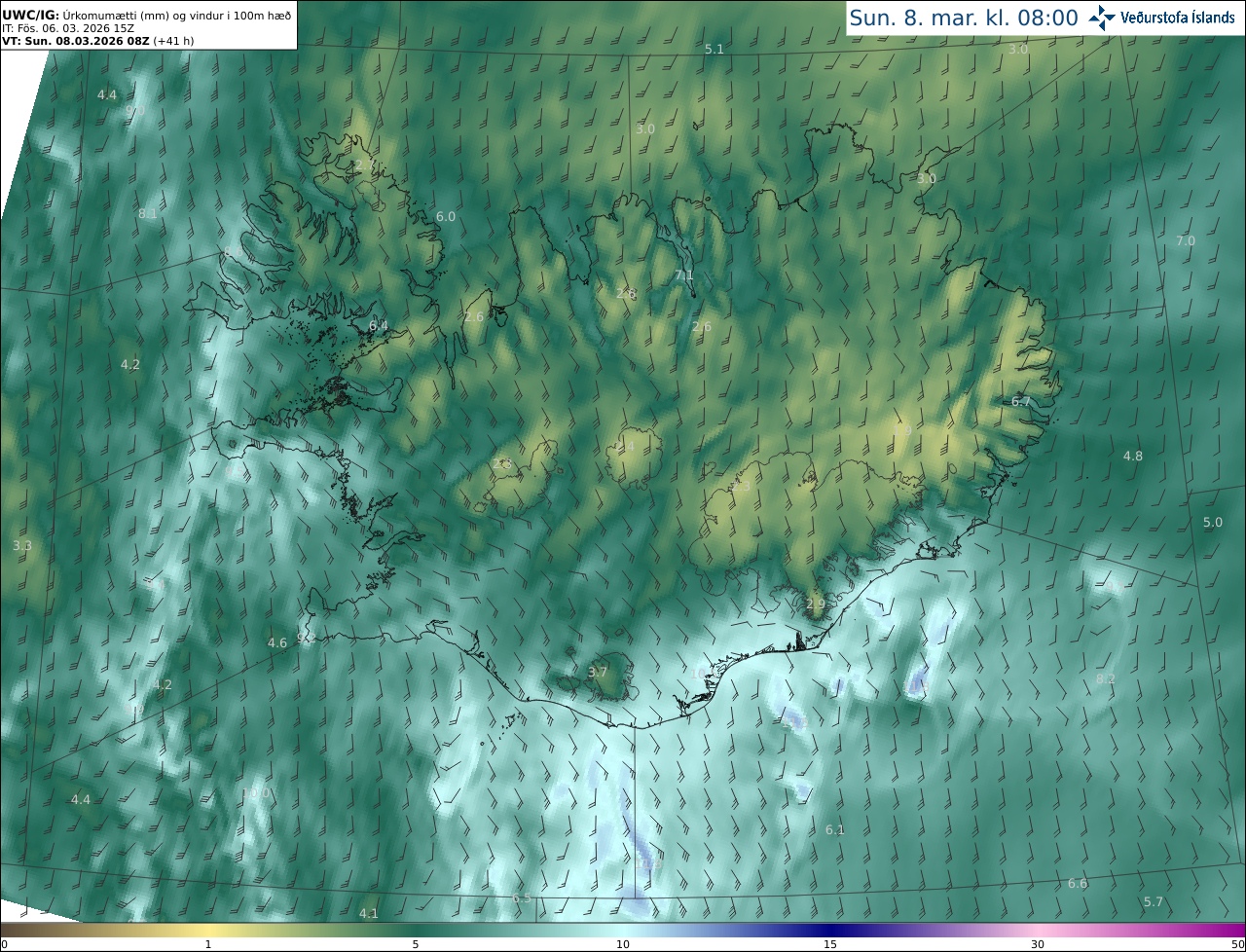
Task: Click the colorbar tick label 5
Action: [x=416, y=944]
